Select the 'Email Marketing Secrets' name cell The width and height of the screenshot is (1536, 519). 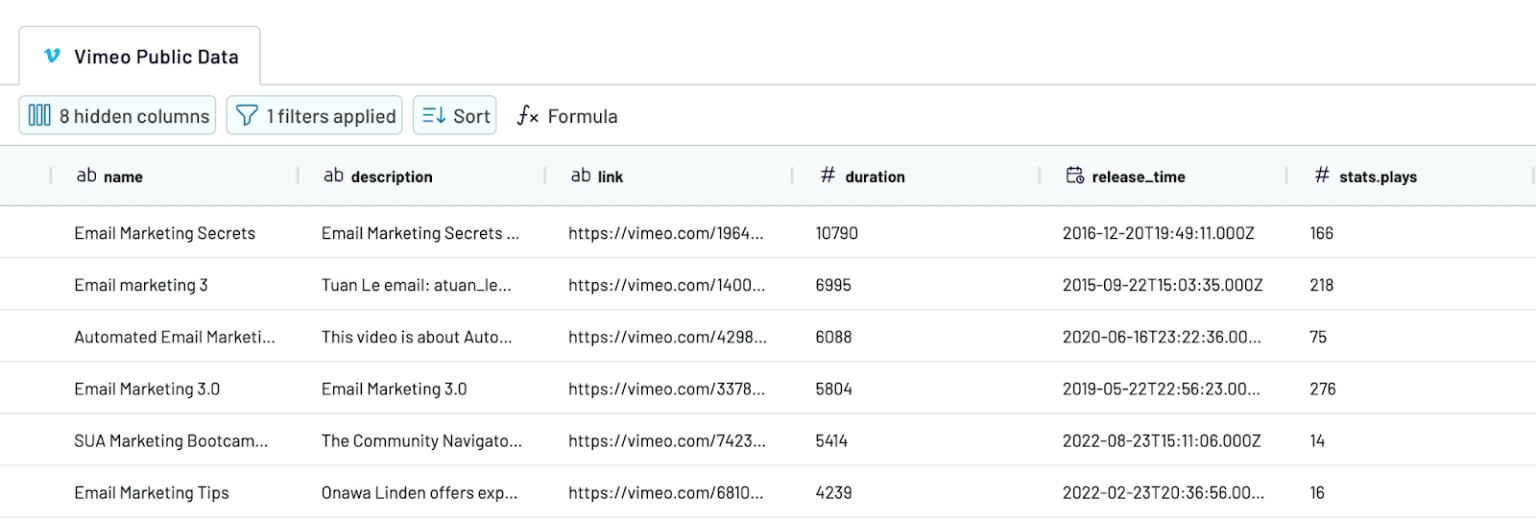165,233
